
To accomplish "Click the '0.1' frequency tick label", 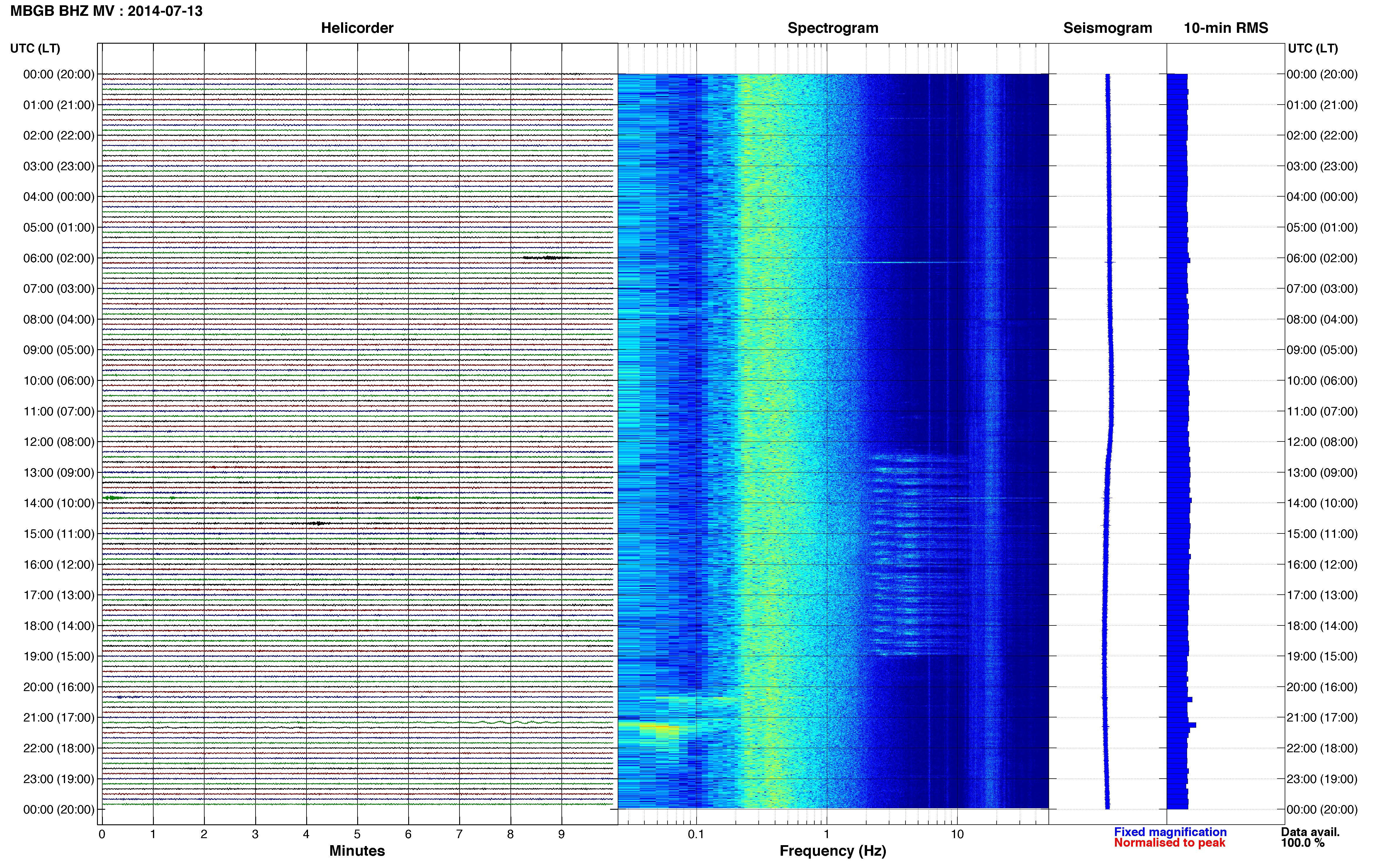I will point(696,834).
